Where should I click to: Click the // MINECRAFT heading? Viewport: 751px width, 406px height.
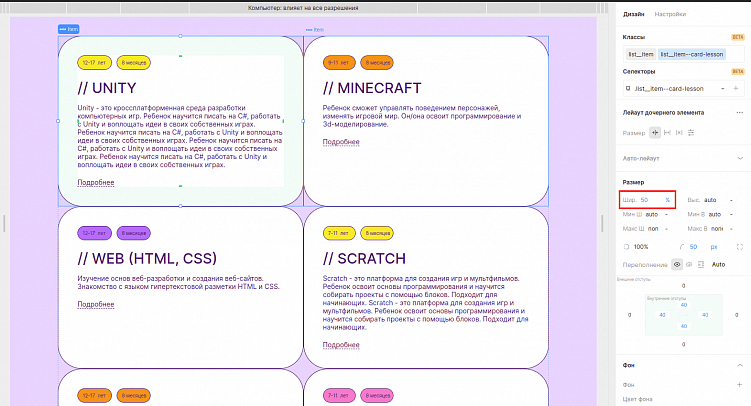click(x=372, y=88)
